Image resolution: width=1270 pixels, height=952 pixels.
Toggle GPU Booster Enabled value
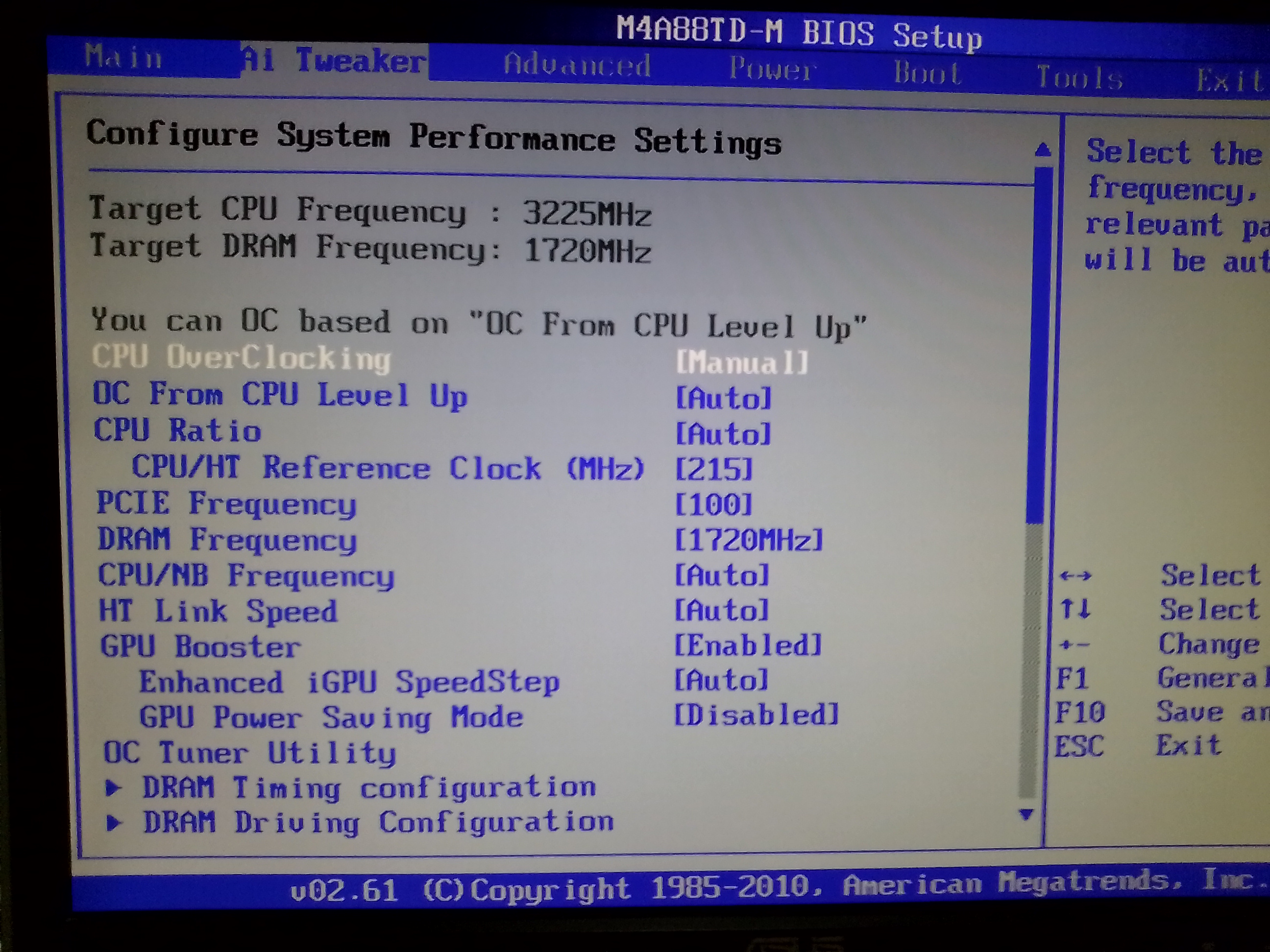point(748,645)
